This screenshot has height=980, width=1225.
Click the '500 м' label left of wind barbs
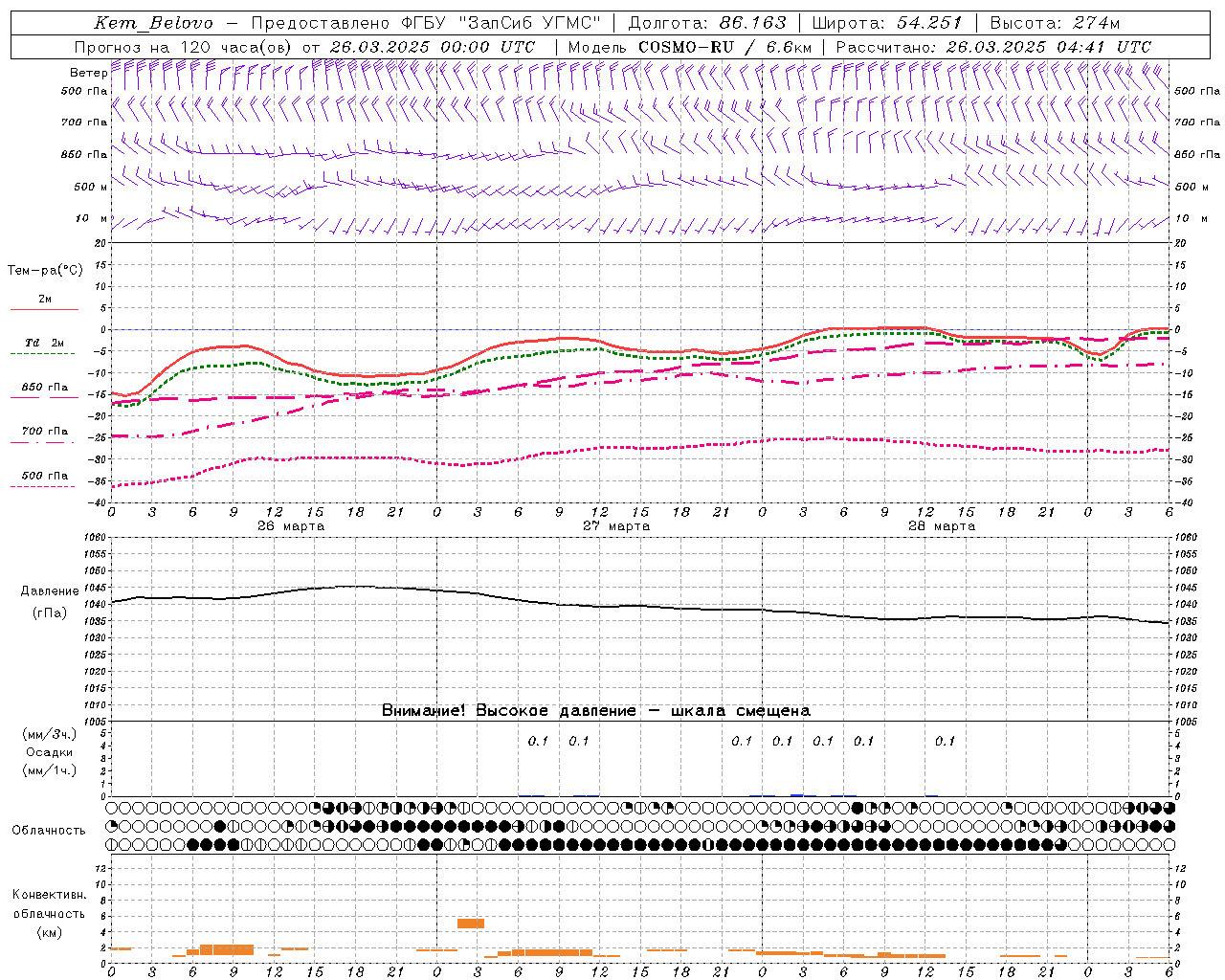point(91,187)
